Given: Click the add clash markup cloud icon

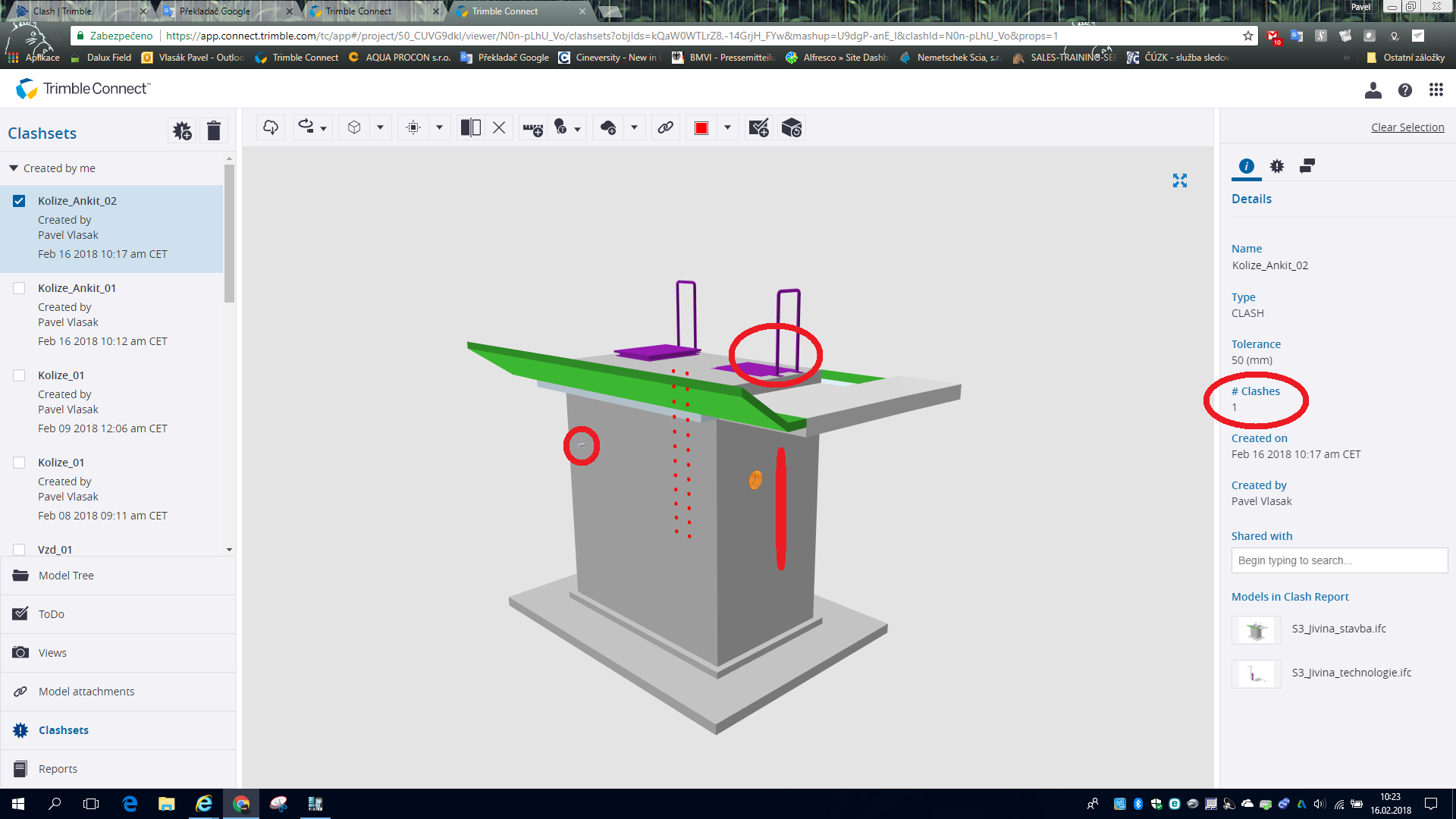Looking at the screenshot, I should click(x=607, y=127).
